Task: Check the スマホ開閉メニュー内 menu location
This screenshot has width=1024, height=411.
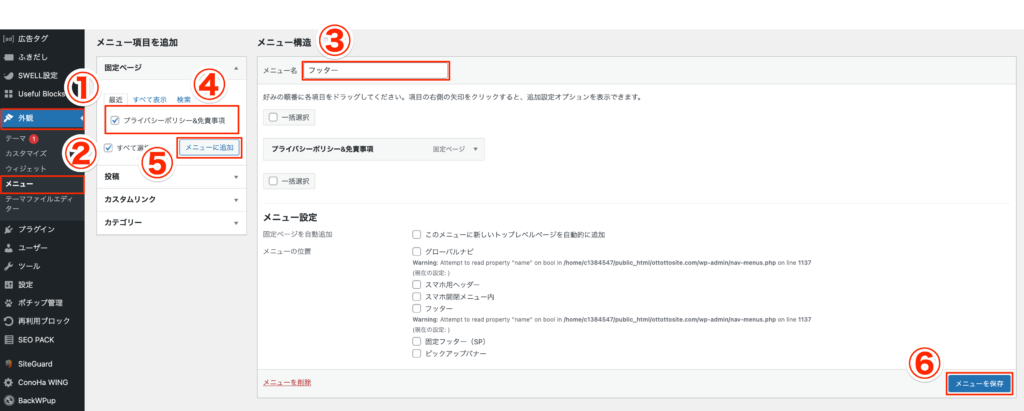Action: (x=416, y=297)
